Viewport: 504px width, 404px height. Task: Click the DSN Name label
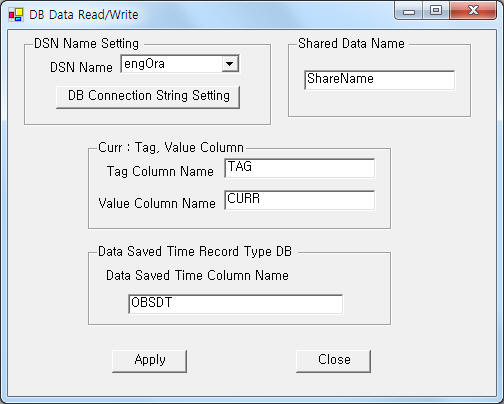(x=81, y=67)
